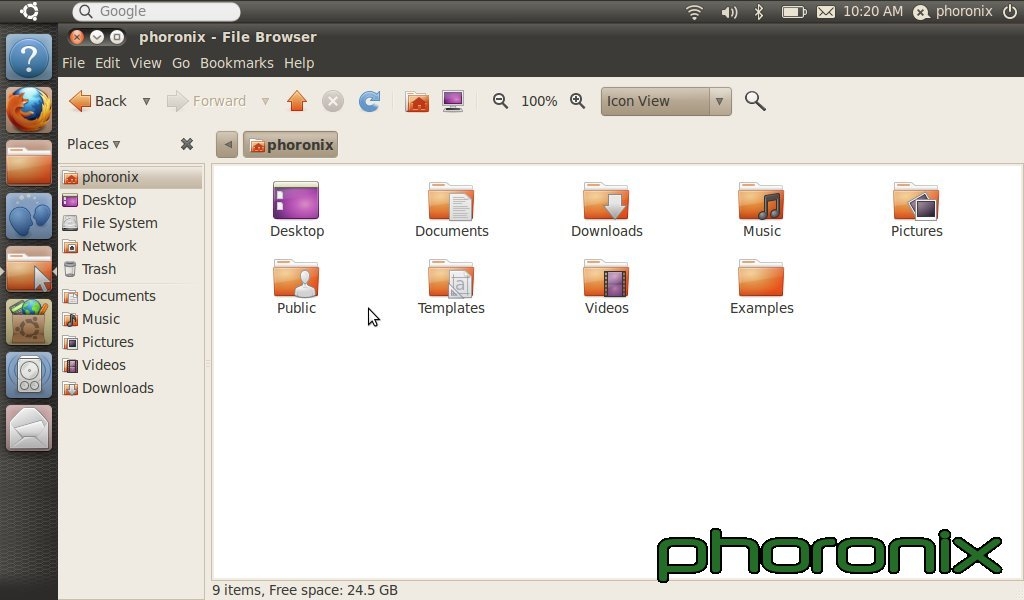Image resolution: width=1024 pixels, height=600 pixels.
Task: Open the folder launcher icon below Firefox
Action: (x=29, y=163)
